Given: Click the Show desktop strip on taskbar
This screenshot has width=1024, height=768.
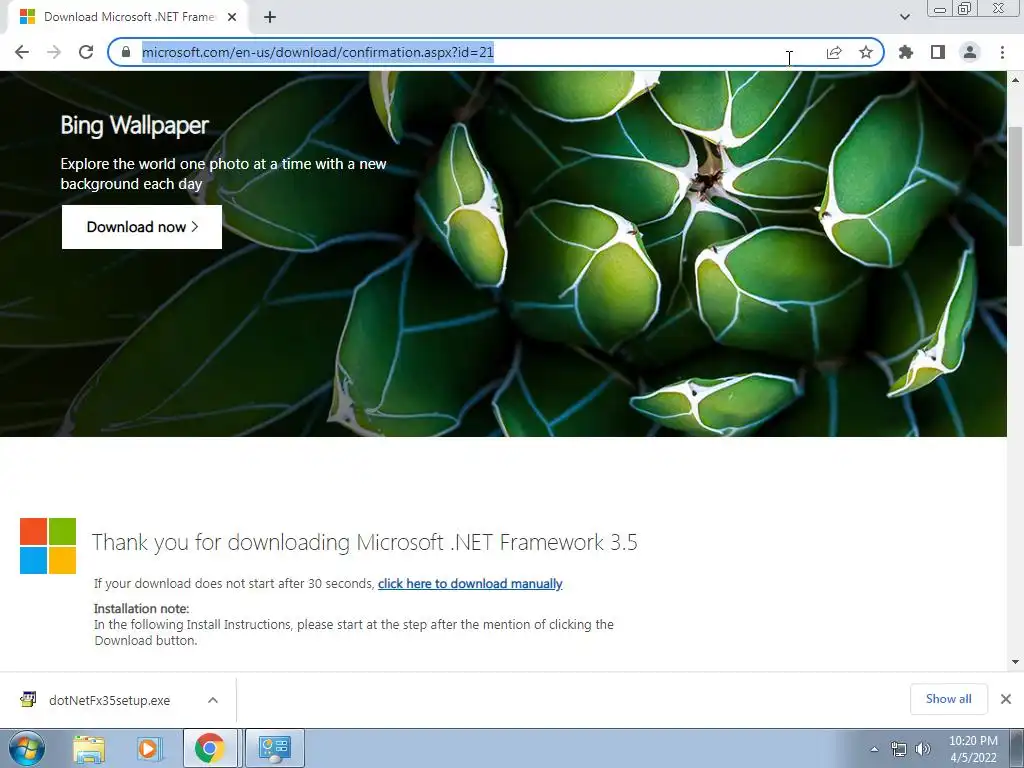Looking at the screenshot, I should click(1017, 748).
